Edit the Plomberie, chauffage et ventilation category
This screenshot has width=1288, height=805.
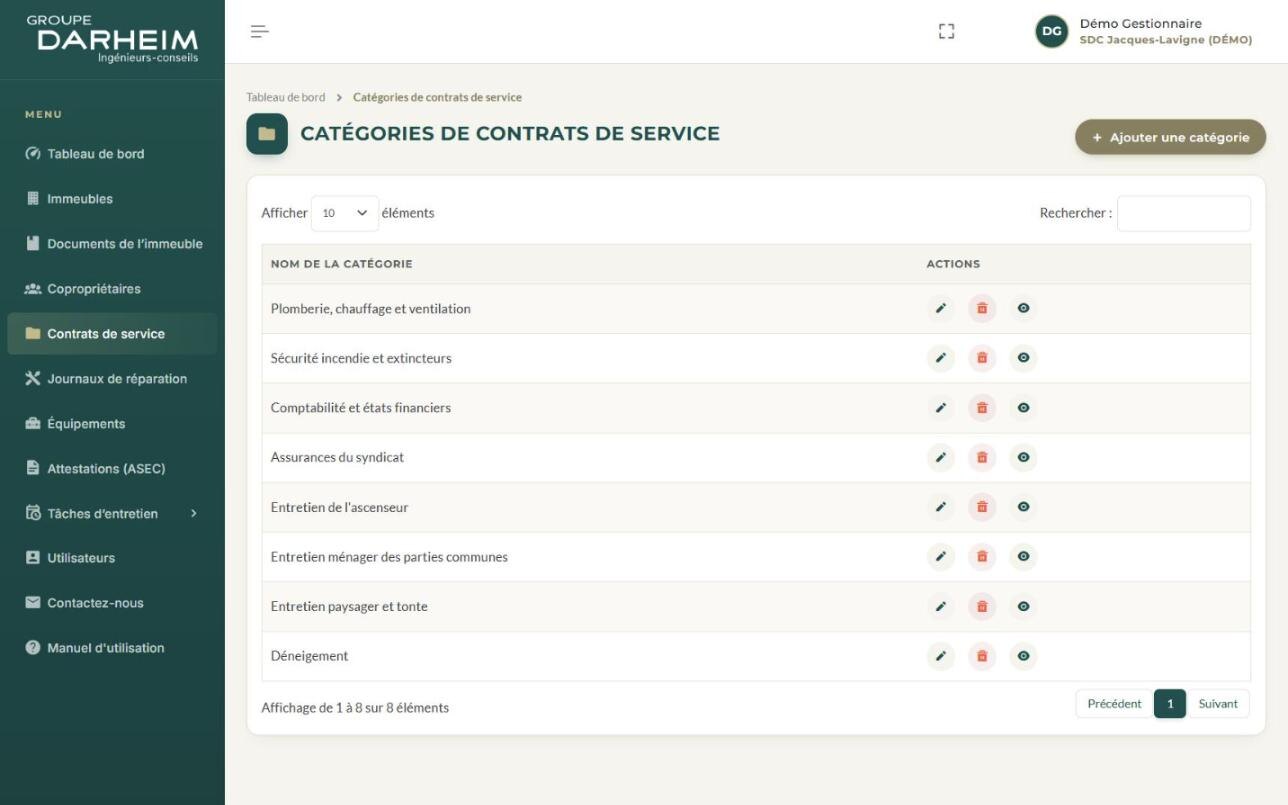pos(941,309)
